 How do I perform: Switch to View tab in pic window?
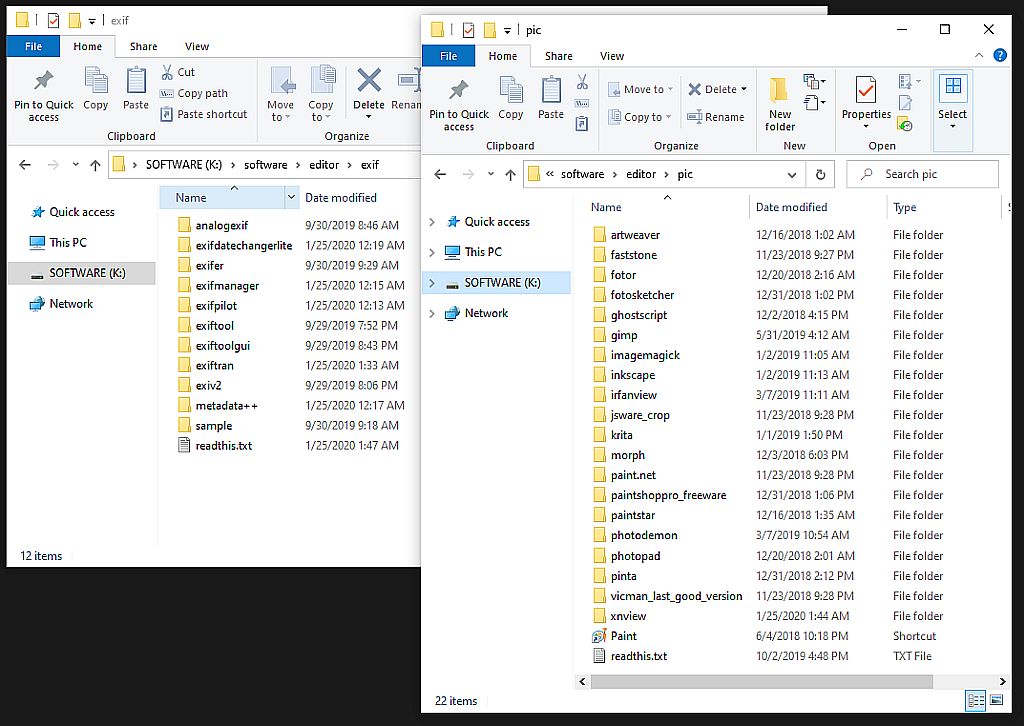point(612,56)
